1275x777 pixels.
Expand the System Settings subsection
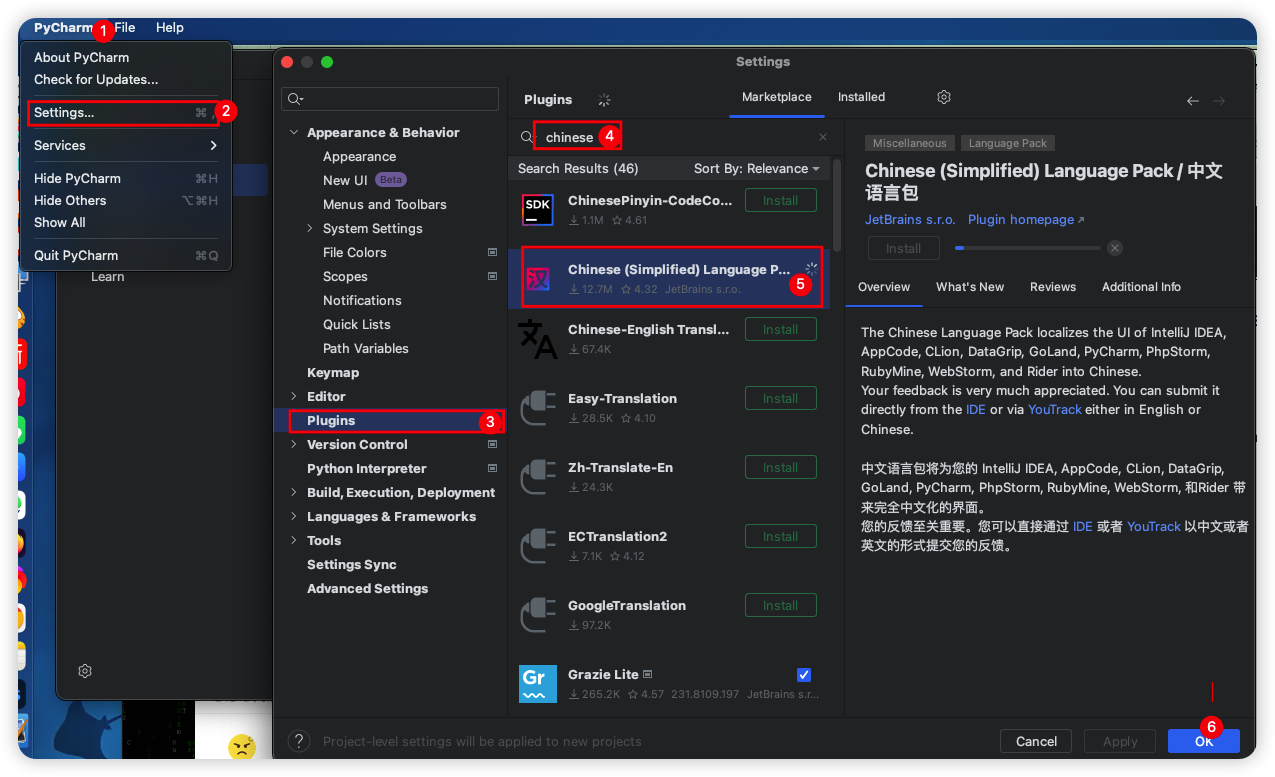click(310, 229)
